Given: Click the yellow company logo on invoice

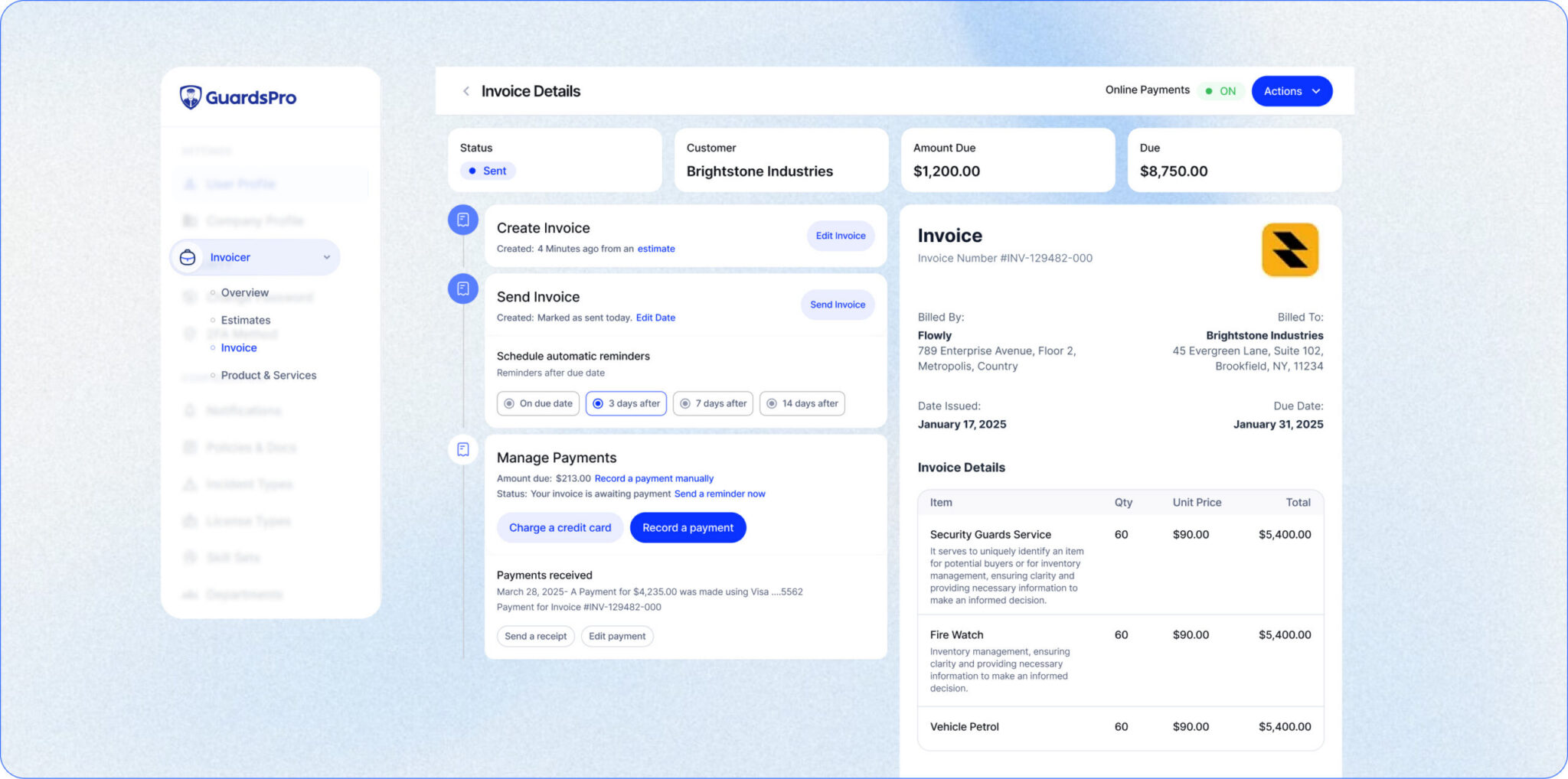Looking at the screenshot, I should point(1289,249).
